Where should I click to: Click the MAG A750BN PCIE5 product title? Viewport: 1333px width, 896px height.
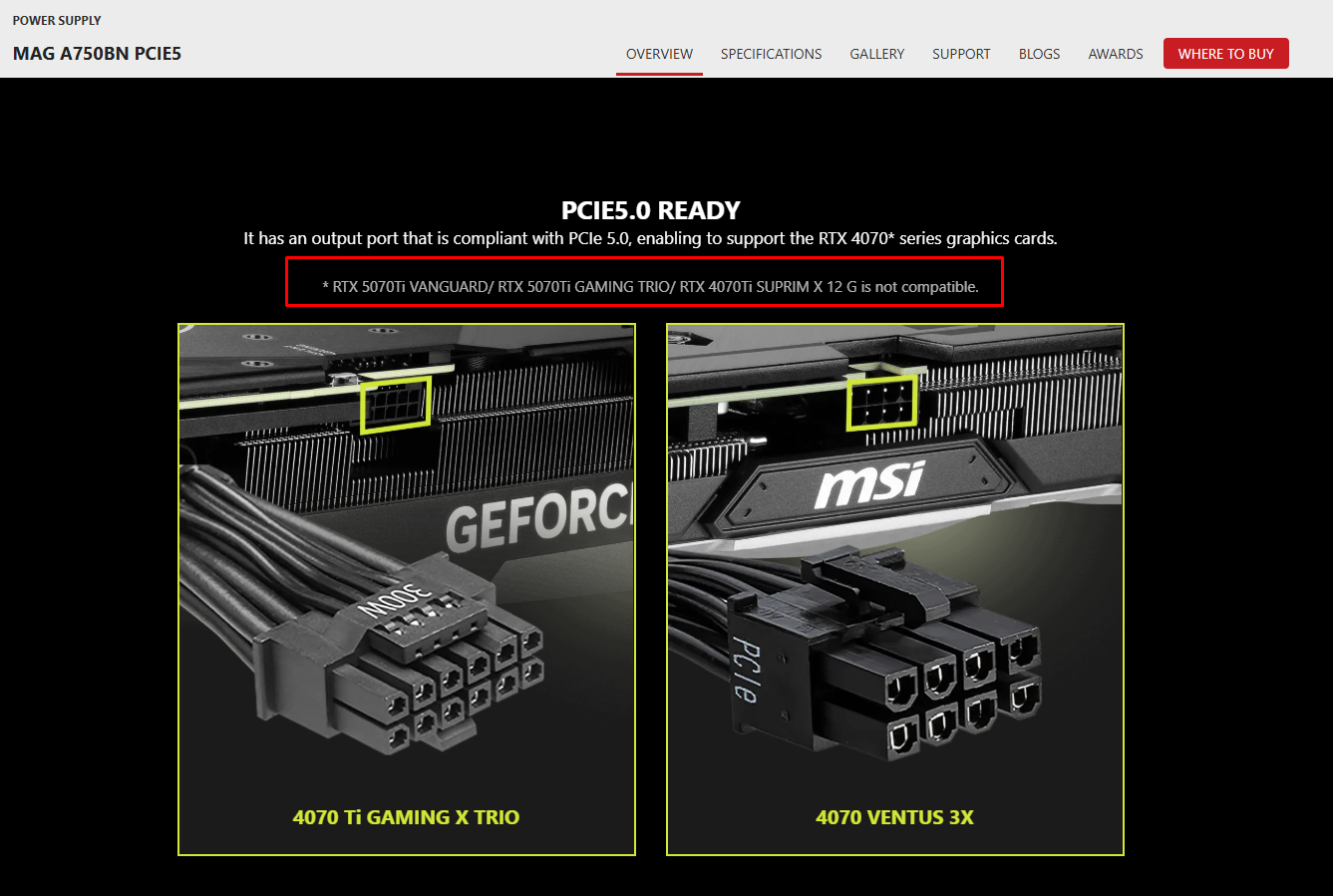click(97, 54)
